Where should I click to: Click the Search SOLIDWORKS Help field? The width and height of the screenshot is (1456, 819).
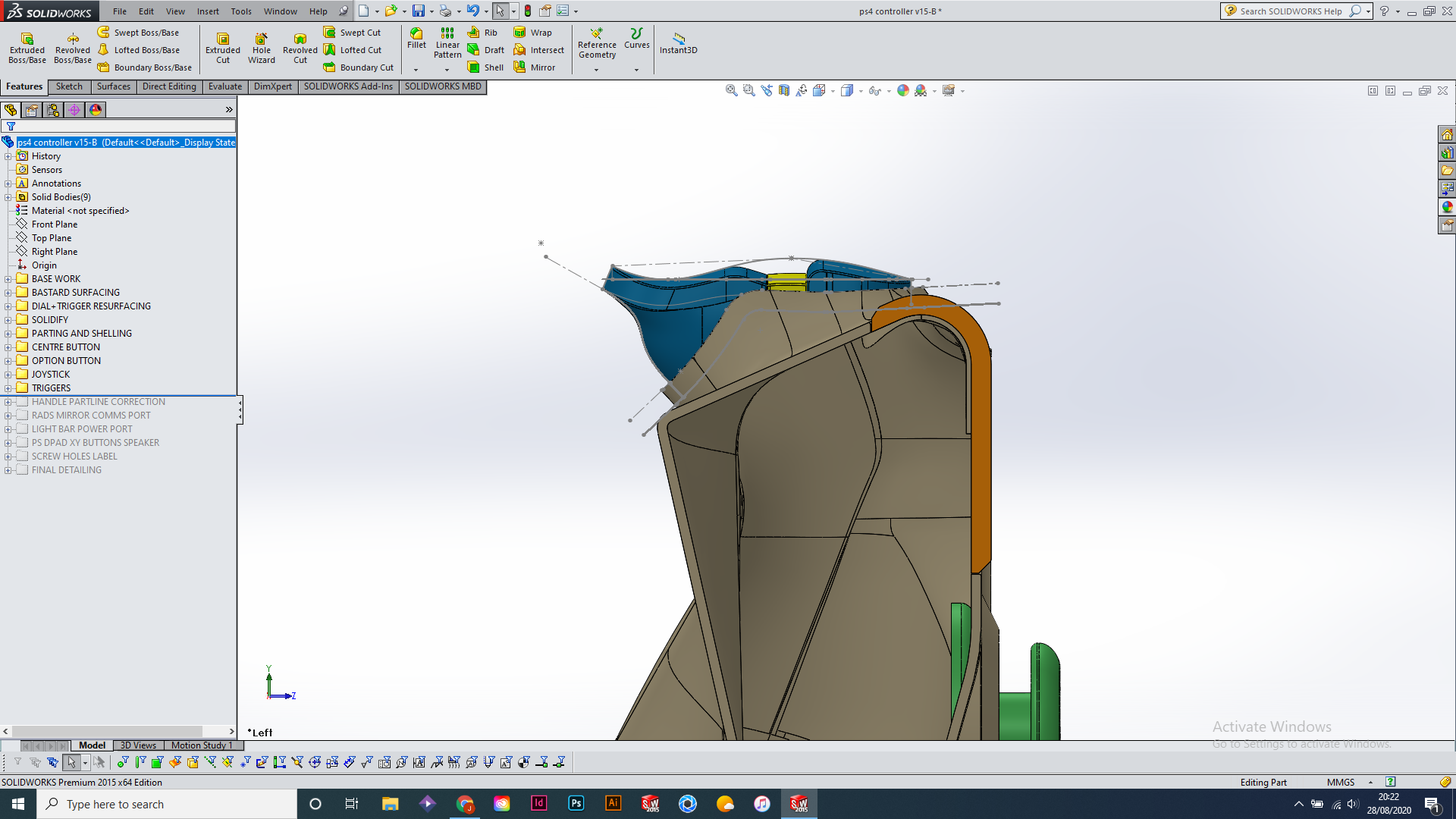pos(1291,11)
